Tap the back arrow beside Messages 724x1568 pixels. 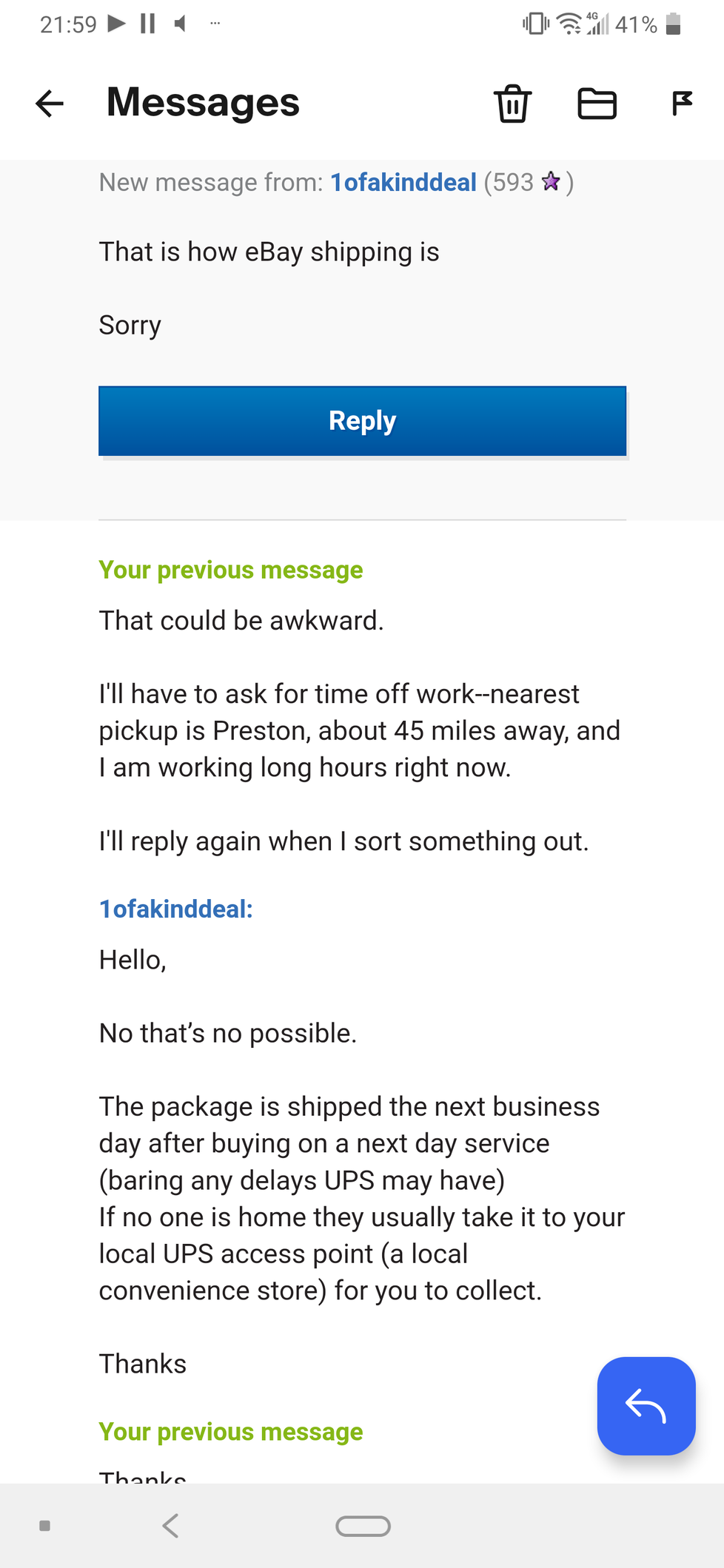pyautogui.click(x=50, y=103)
